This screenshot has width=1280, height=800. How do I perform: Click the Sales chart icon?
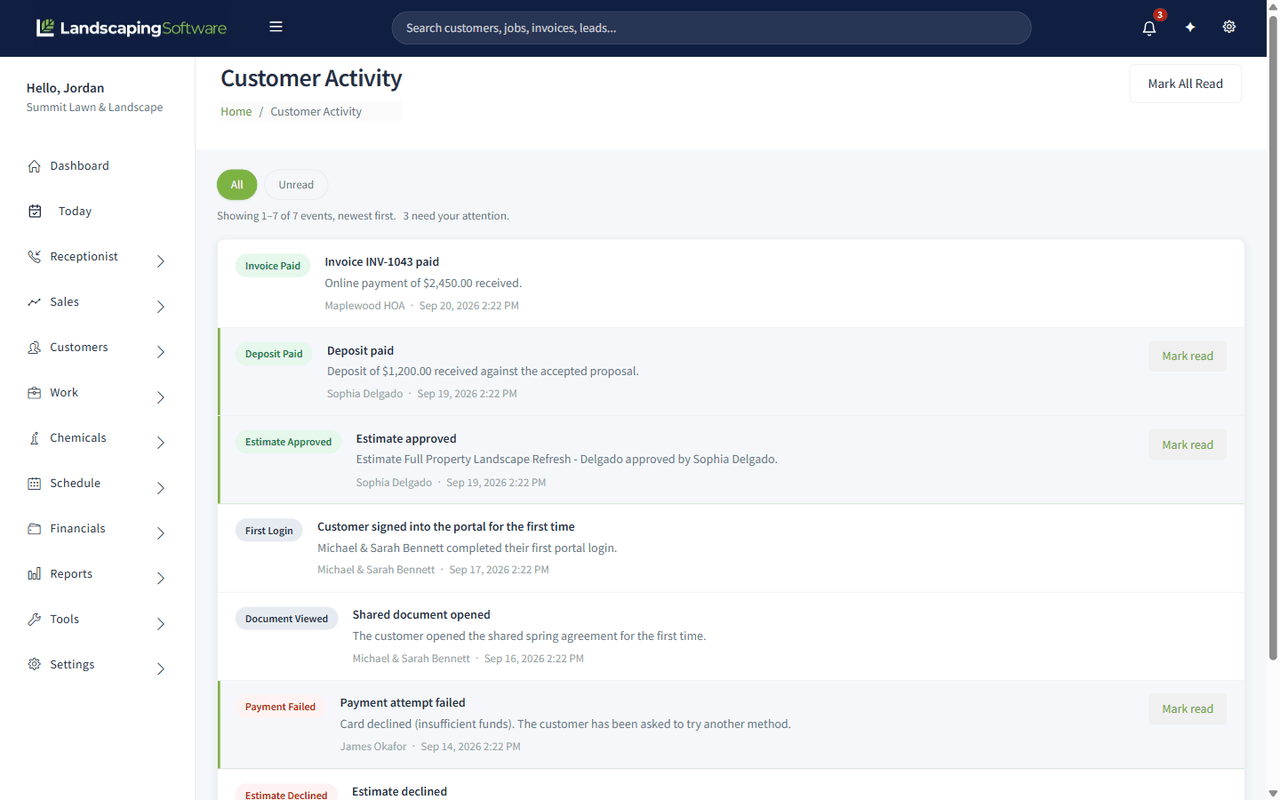tap(34, 302)
